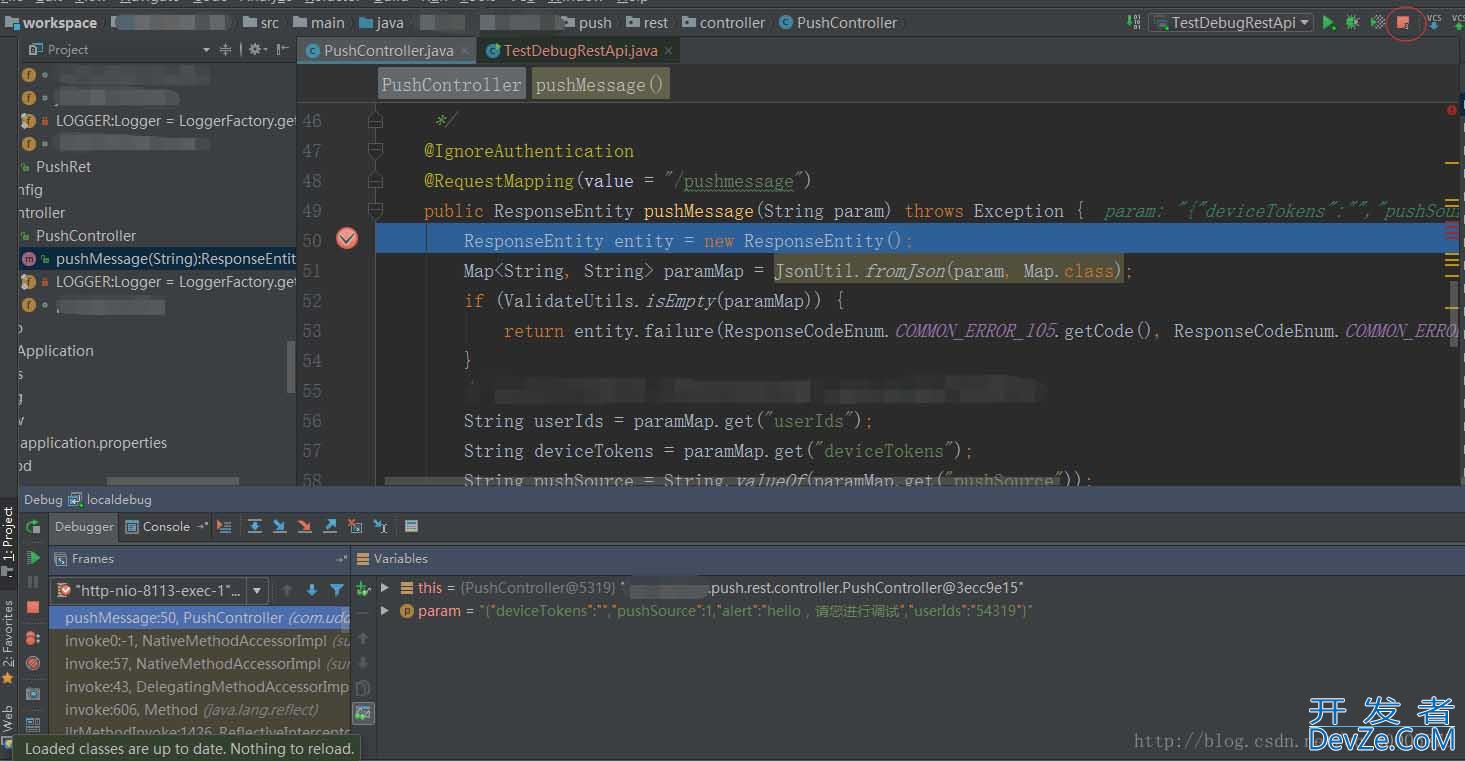Click the Evaluate Expression calculator icon
This screenshot has height=761, width=1465.
click(x=411, y=526)
